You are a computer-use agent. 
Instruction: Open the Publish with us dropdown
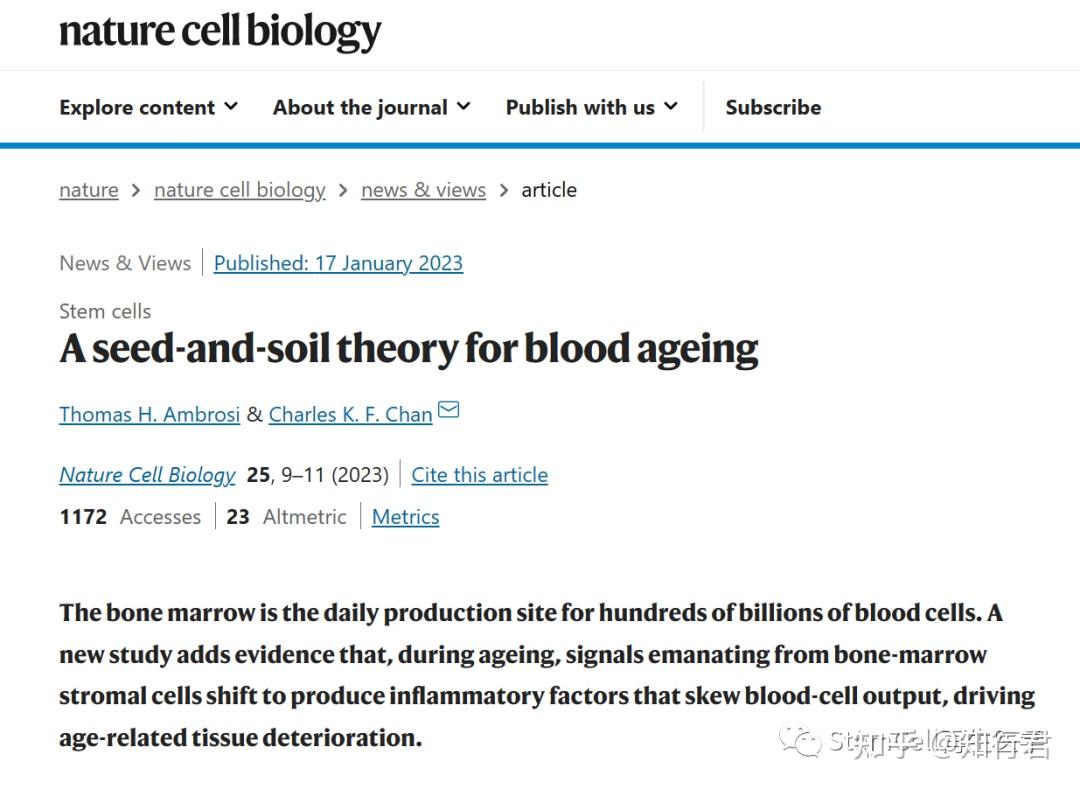[x=580, y=107]
